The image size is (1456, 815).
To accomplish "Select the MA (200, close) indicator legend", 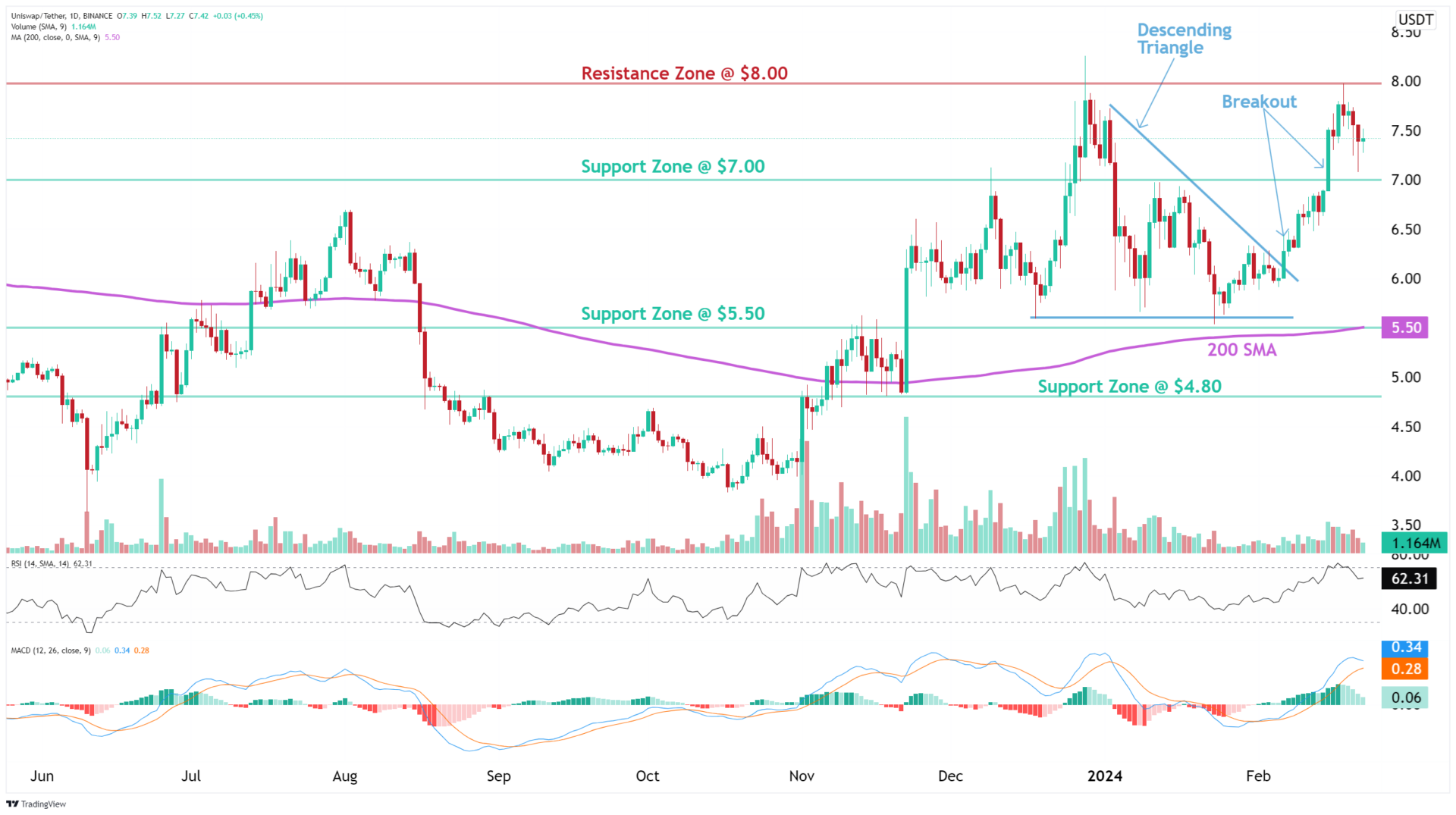I will 55,37.
